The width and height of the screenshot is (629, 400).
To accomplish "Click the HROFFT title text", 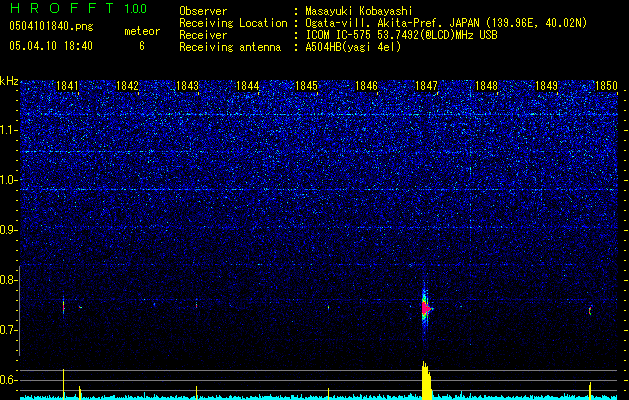I will [x=64, y=8].
